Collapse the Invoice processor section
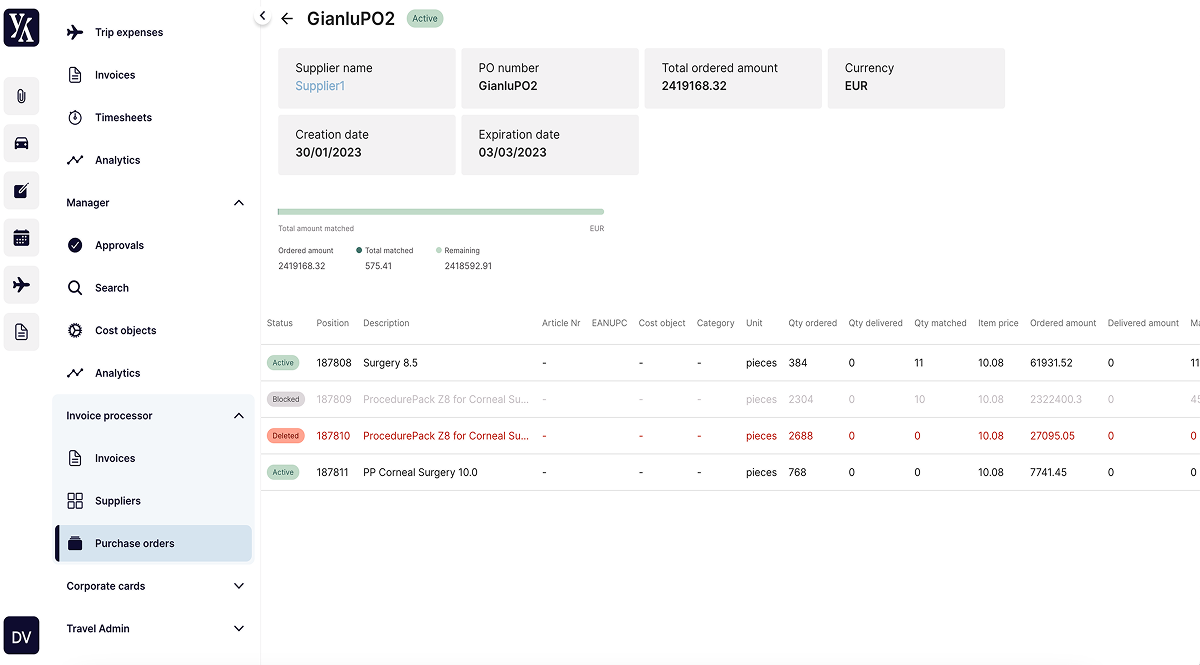This screenshot has height=665, width=1200. 238,415
